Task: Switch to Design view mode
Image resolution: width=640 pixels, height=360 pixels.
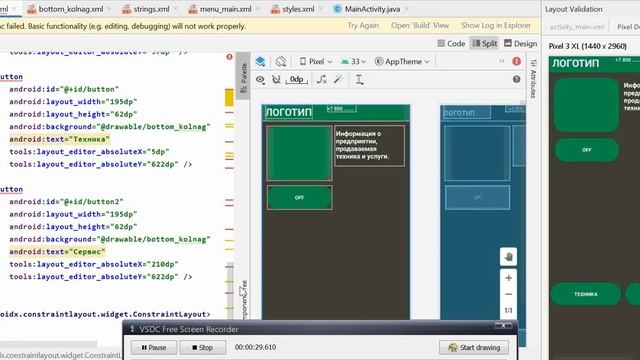Action: coord(520,43)
